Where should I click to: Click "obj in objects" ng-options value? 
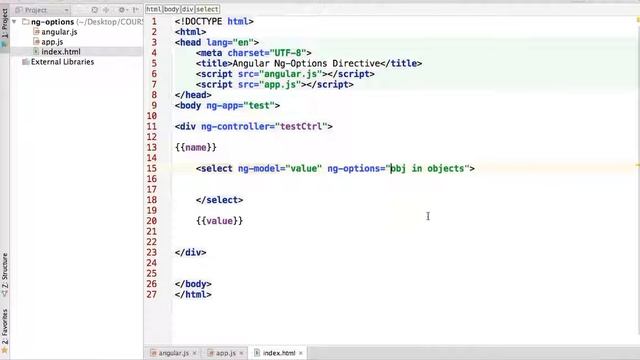pyautogui.click(x=428, y=169)
